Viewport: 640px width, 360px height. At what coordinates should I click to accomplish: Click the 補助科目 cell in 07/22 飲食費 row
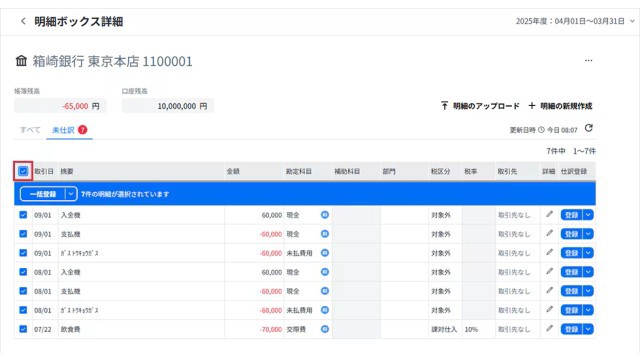(356, 329)
